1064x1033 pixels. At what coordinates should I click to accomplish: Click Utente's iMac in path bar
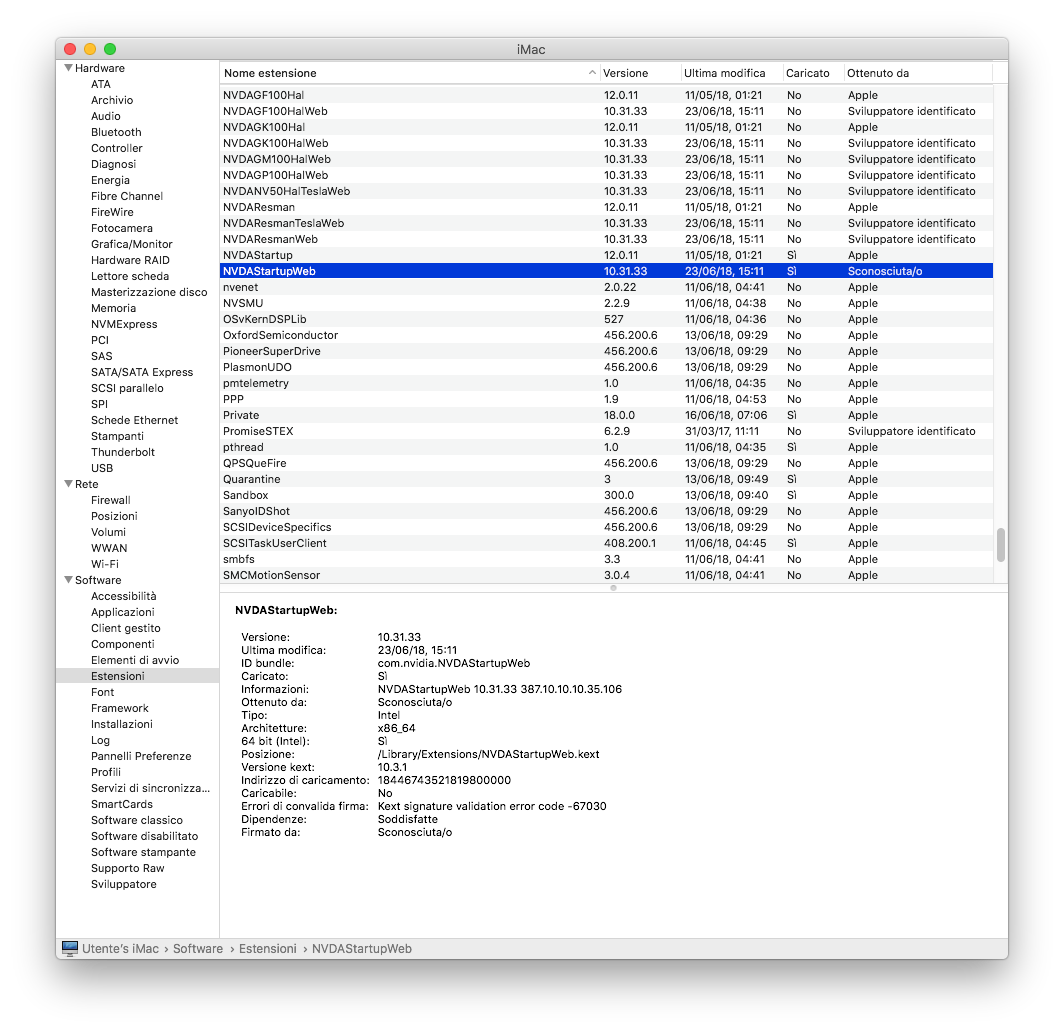click(x=120, y=948)
